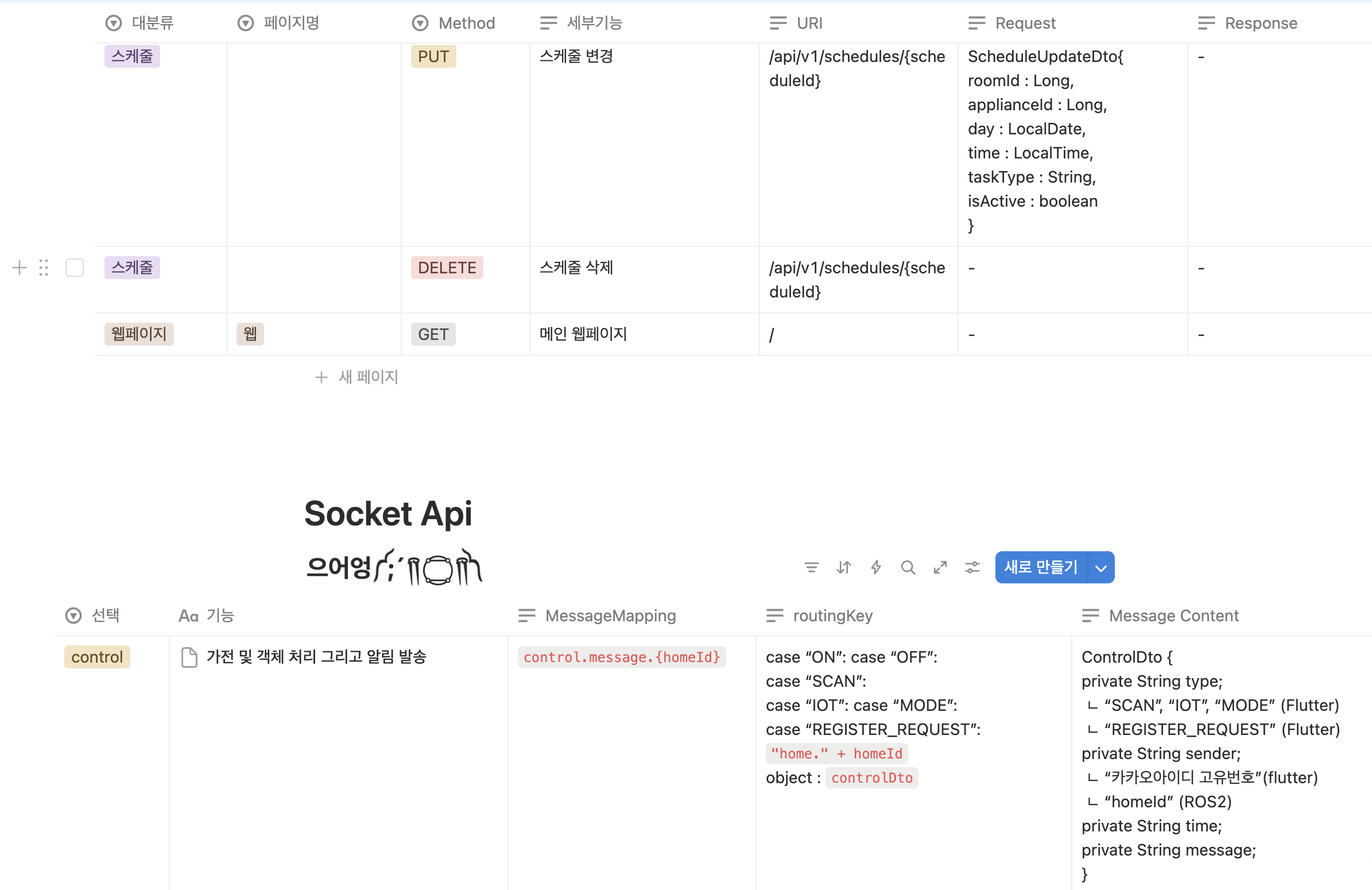Image resolution: width=1372 pixels, height=890 pixels.
Task: Click the control.message.{homeId} code cell
Action: pyautogui.click(x=622, y=657)
